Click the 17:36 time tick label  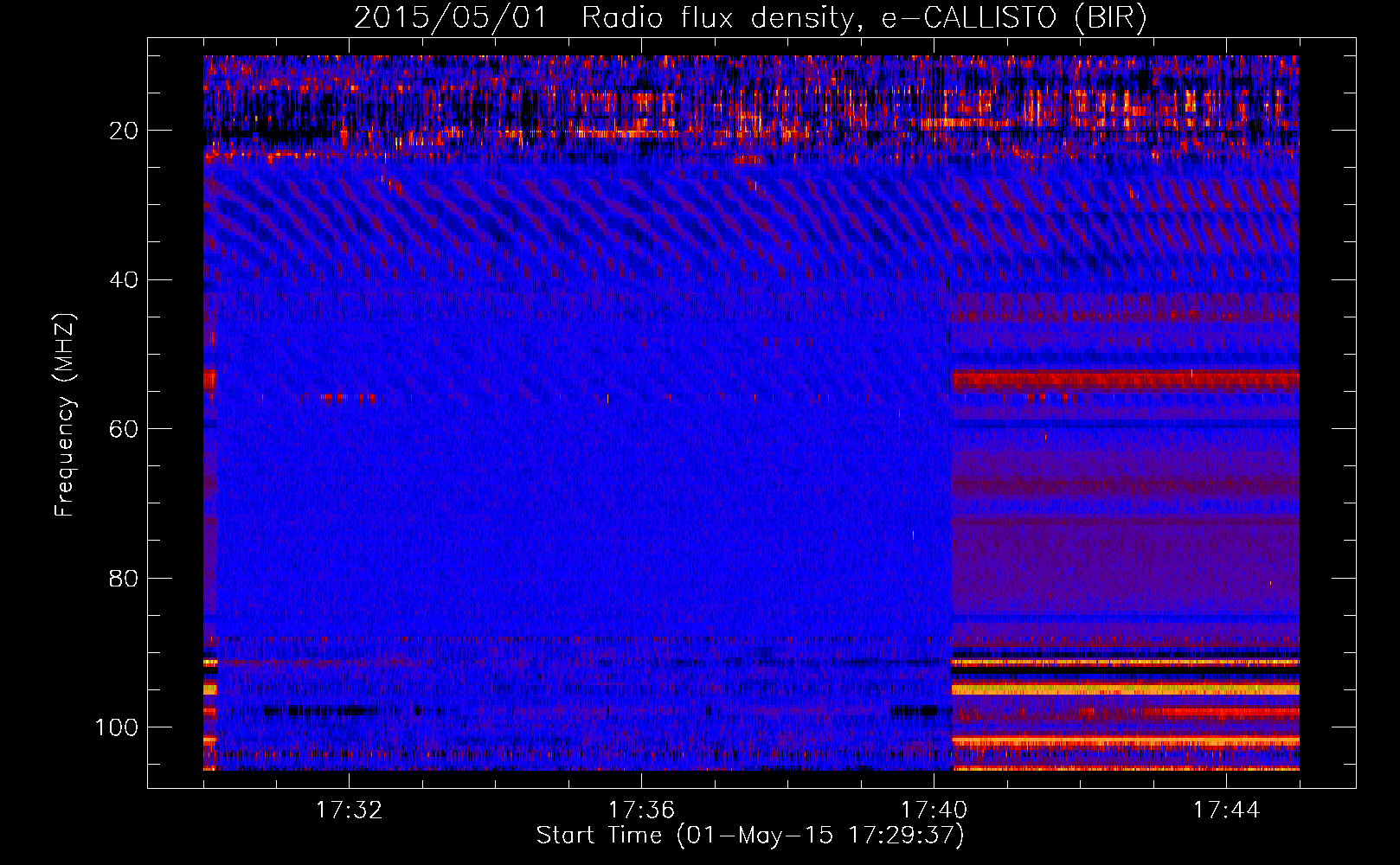tap(641, 811)
